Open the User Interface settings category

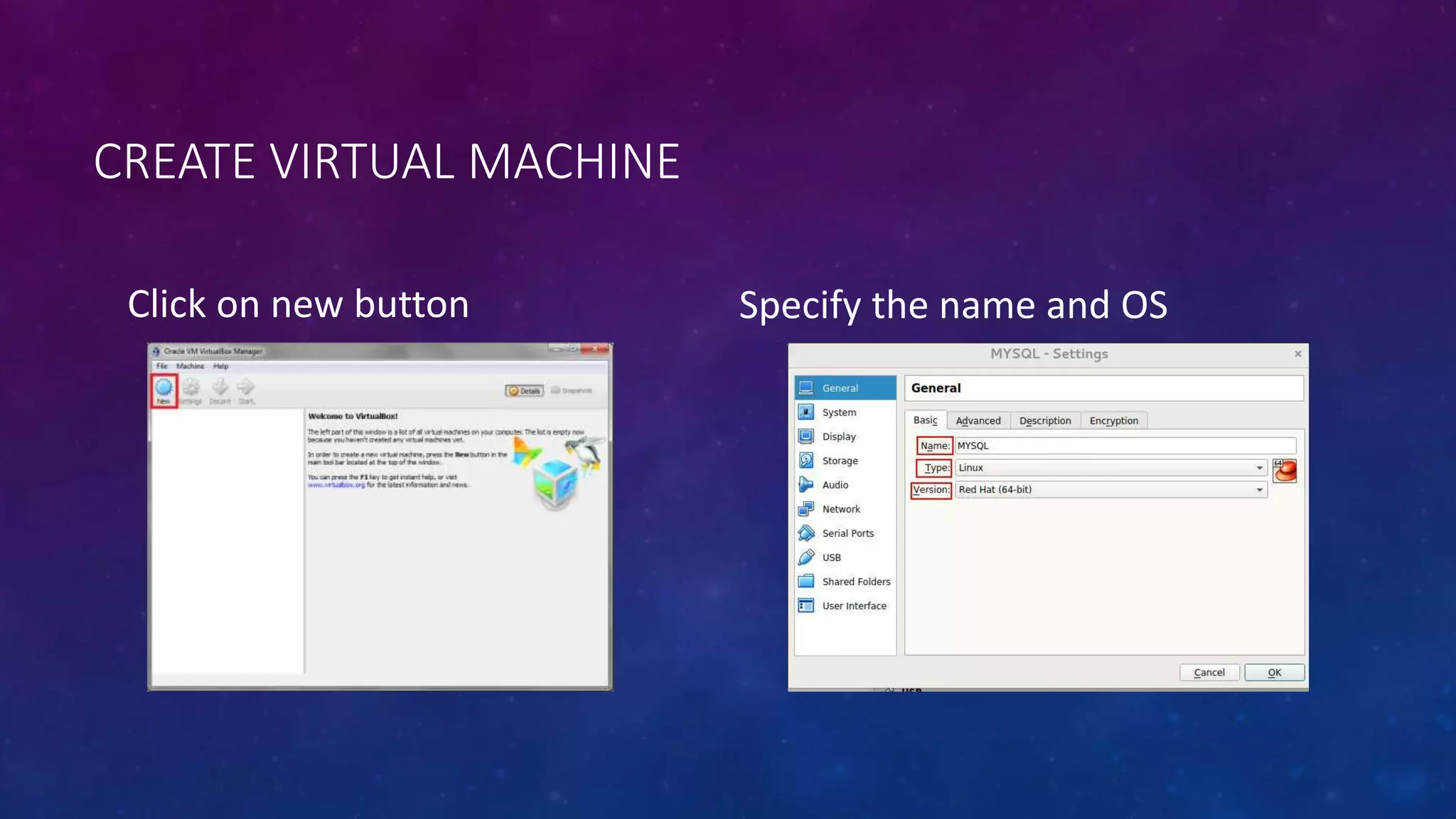click(x=845, y=606)
